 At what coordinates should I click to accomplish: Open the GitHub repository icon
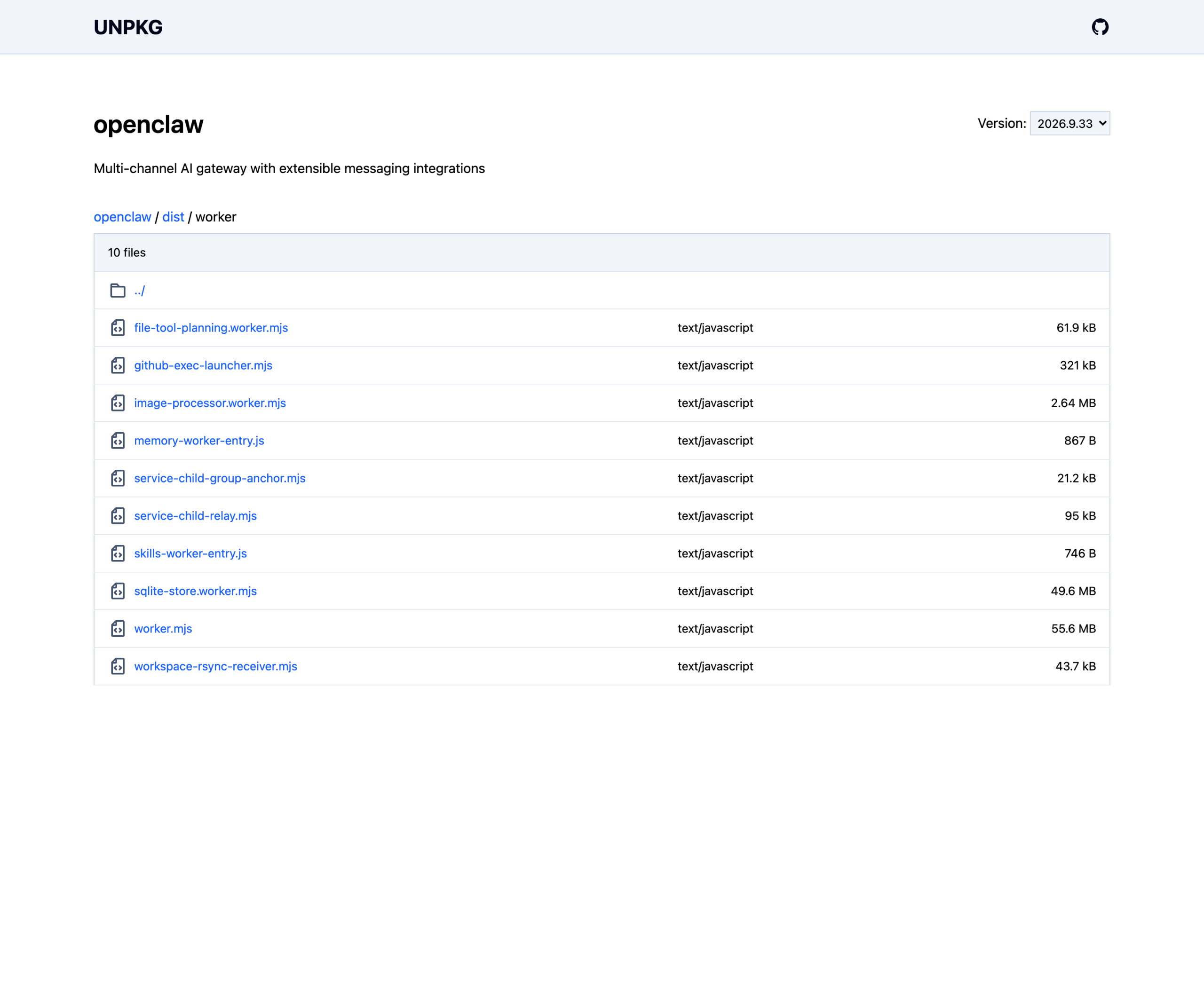coord(1100,27)
